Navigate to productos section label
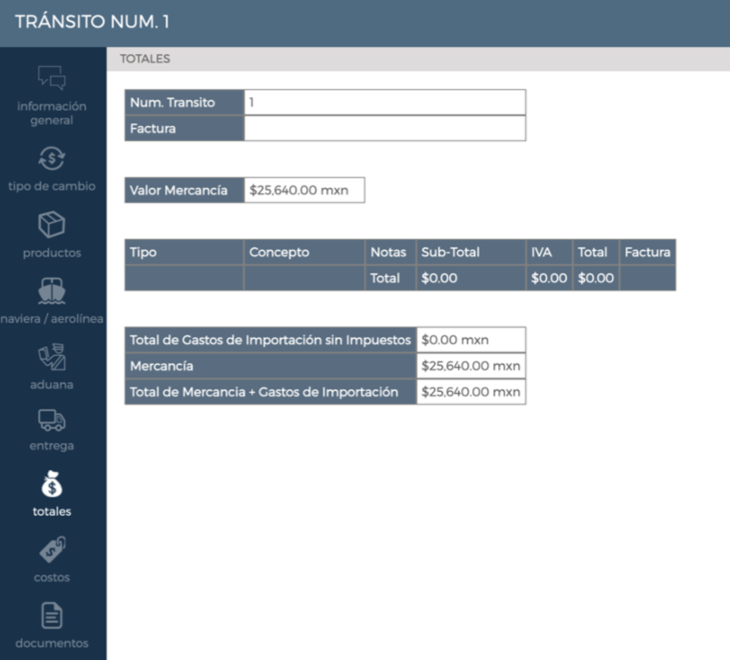 tap(51, 253)
